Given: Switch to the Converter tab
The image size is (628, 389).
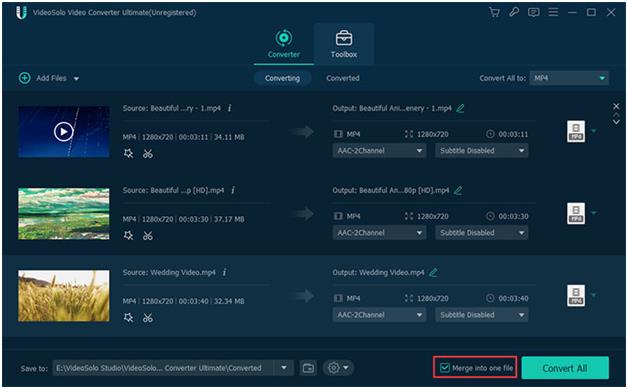Looking at the screenshot, I should pos(284,44).
